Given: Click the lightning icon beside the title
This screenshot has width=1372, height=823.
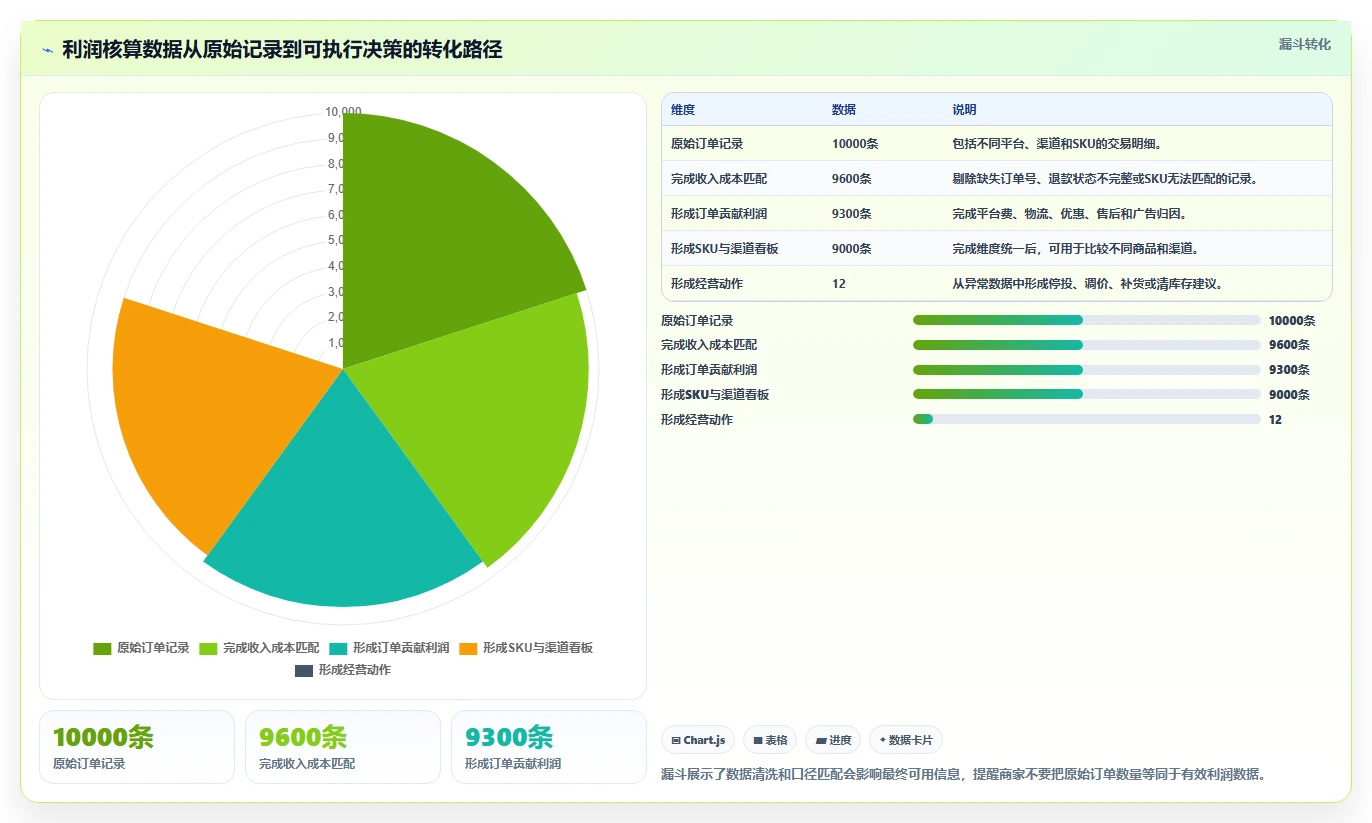Looking at the screenshot, I should point(48,50).
